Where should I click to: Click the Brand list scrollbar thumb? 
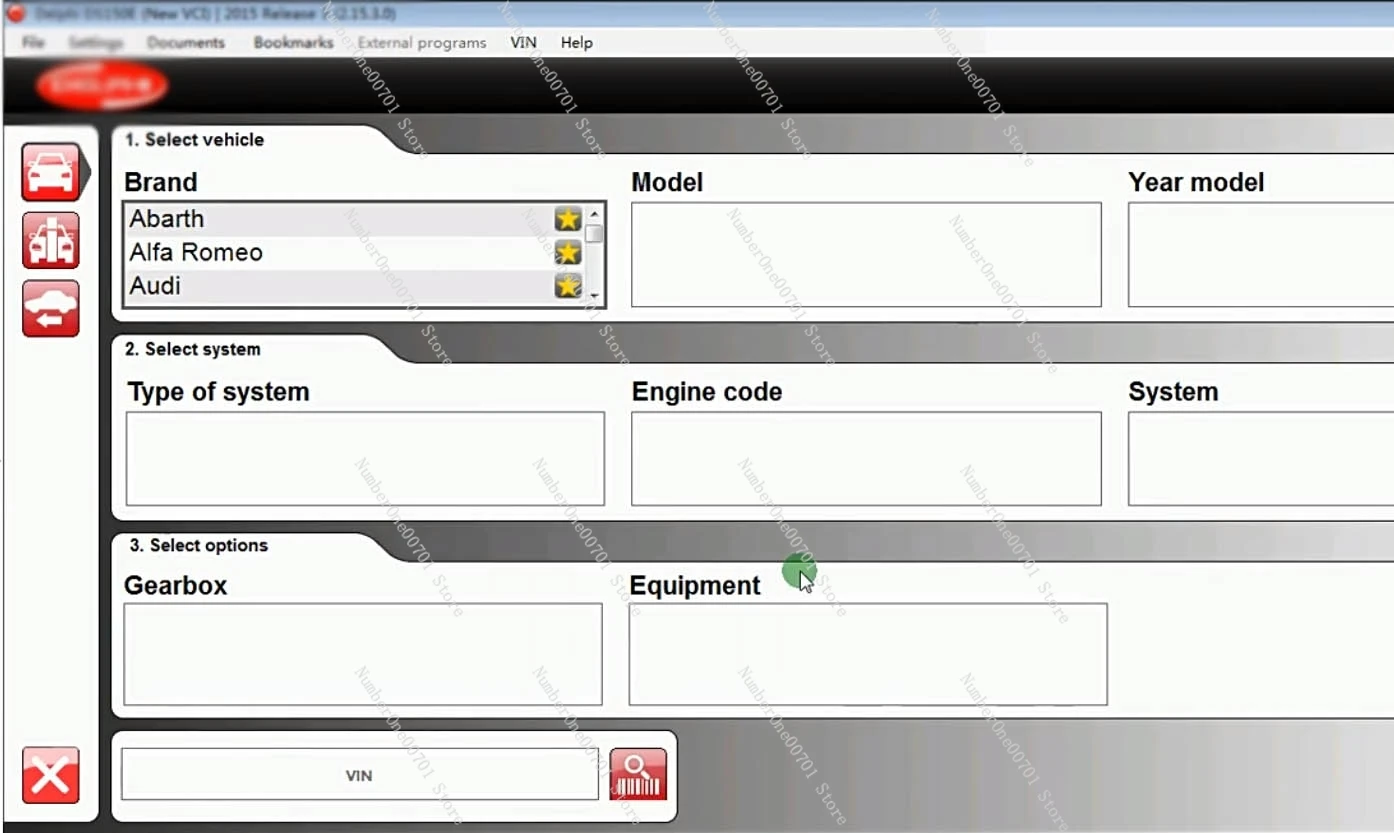pyautogui.click(x=594, y=234)
